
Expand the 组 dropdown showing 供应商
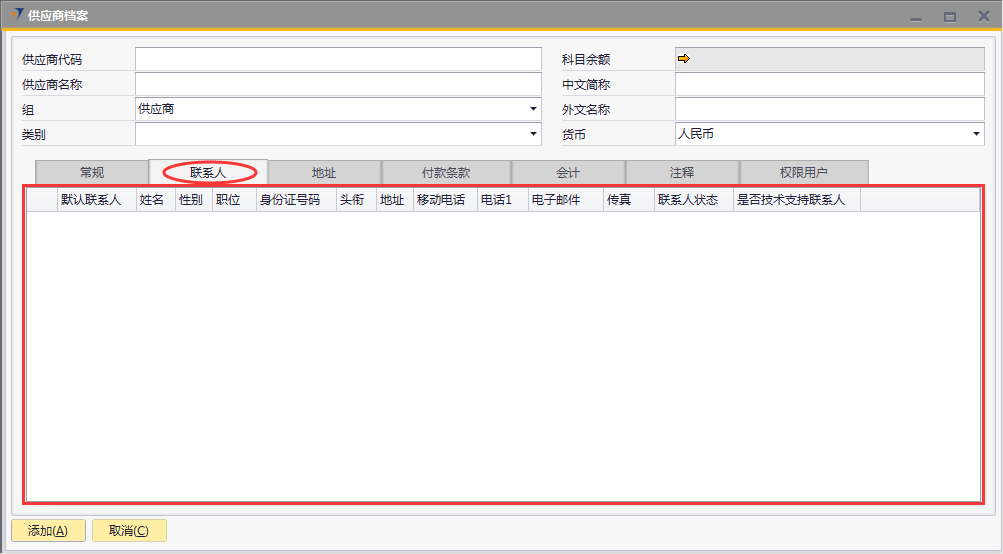click(533, 109)
